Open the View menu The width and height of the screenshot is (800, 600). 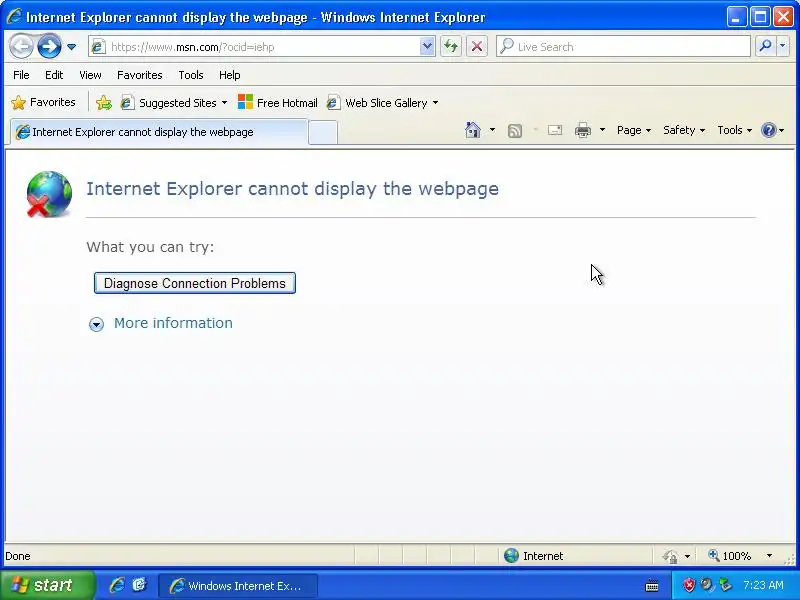90,75
